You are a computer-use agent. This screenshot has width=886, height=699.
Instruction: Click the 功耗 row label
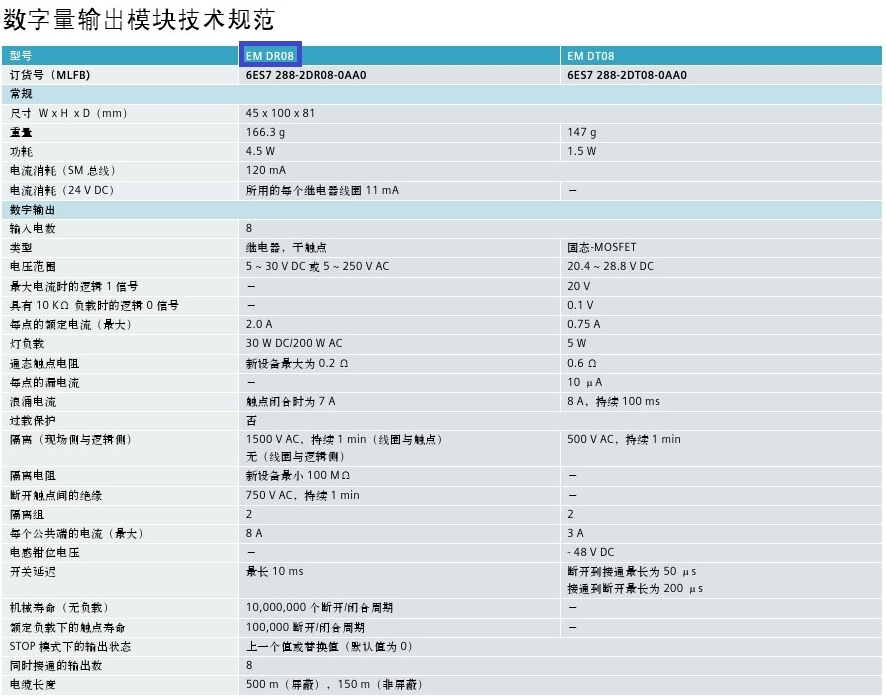[x=21, y=151]
